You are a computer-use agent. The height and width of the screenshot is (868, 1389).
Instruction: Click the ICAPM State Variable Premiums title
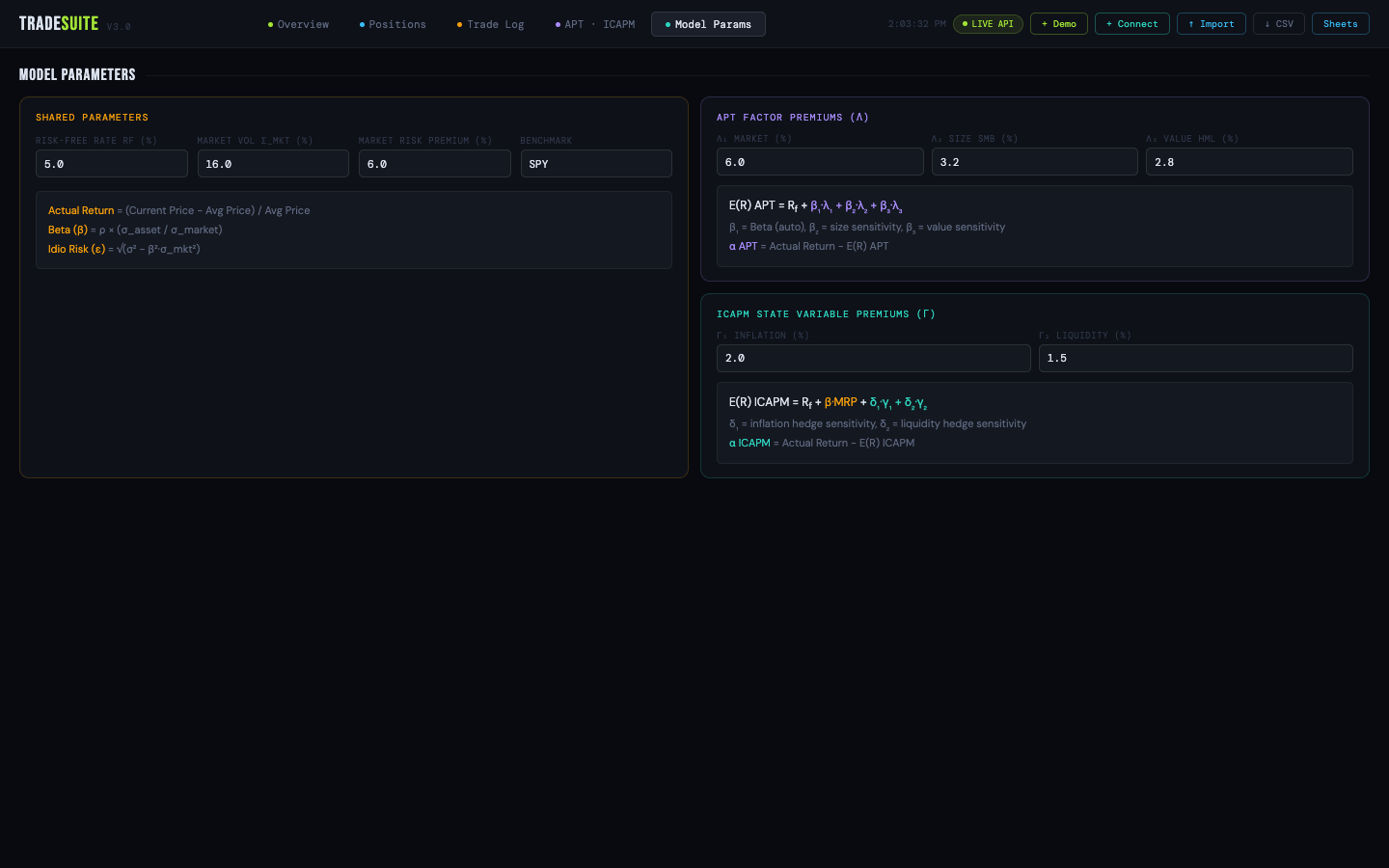pyautogui.click(x=826, y=314)
